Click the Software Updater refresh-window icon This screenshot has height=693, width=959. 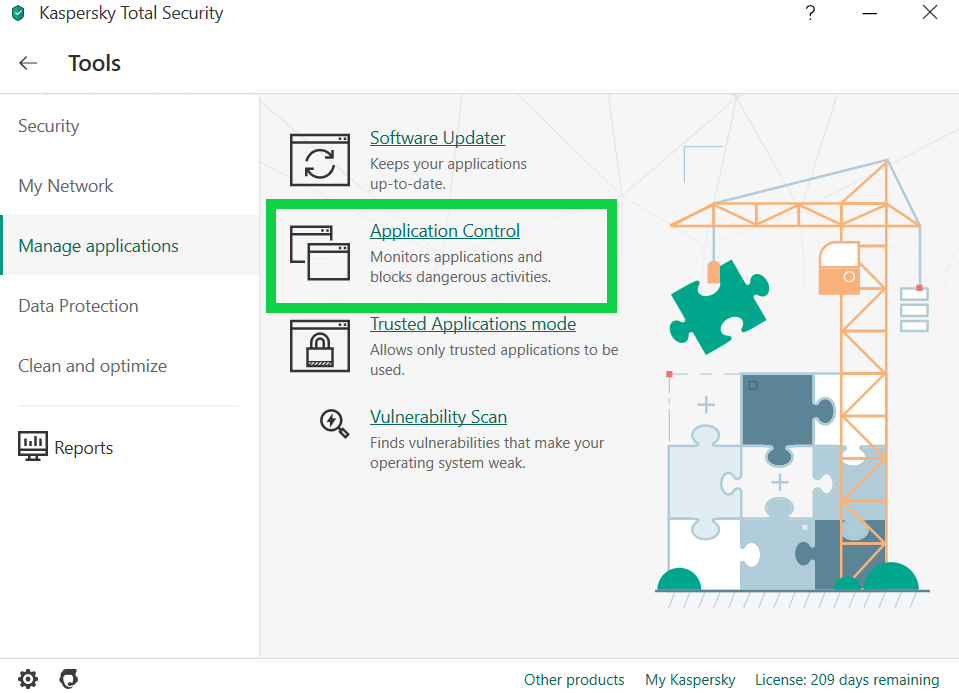pos(320,160)
